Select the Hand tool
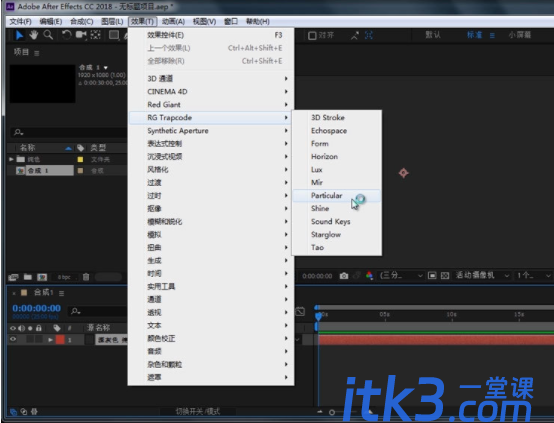Screen dimensions: 554x423 point(34,35)
